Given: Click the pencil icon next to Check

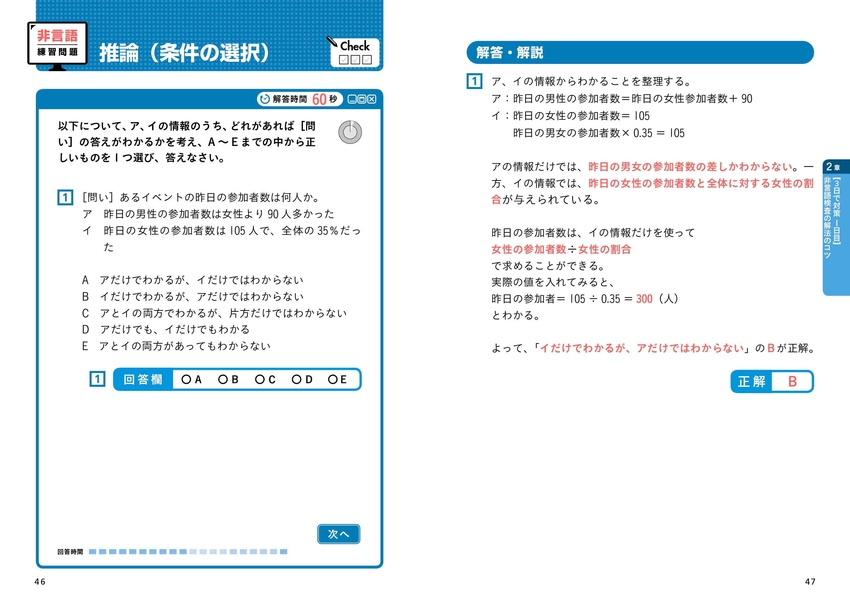Looking at the screenshot, I should (x=332, y=42).
